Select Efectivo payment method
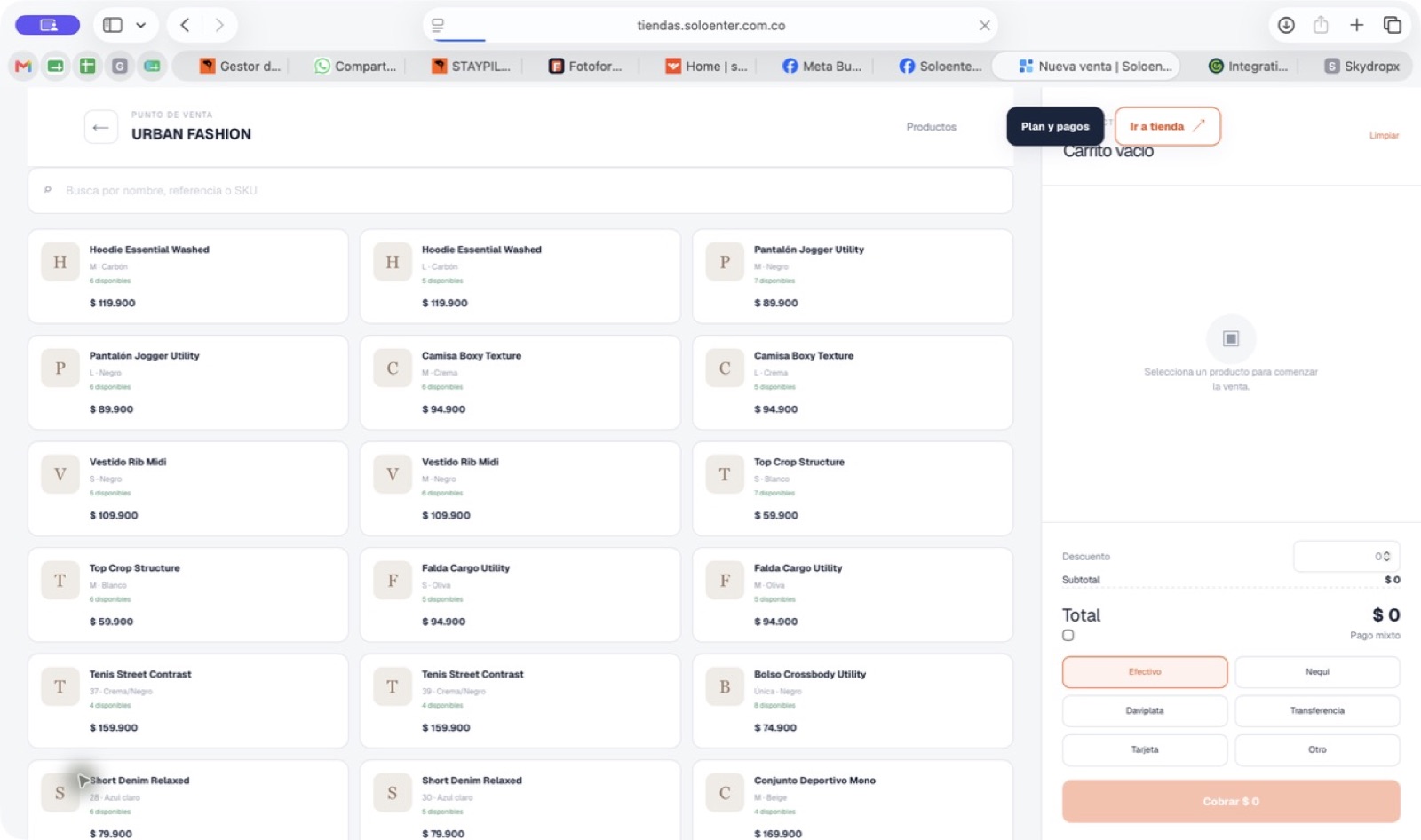Viewport: 1421px width, 840px height. coord(1145,672)
